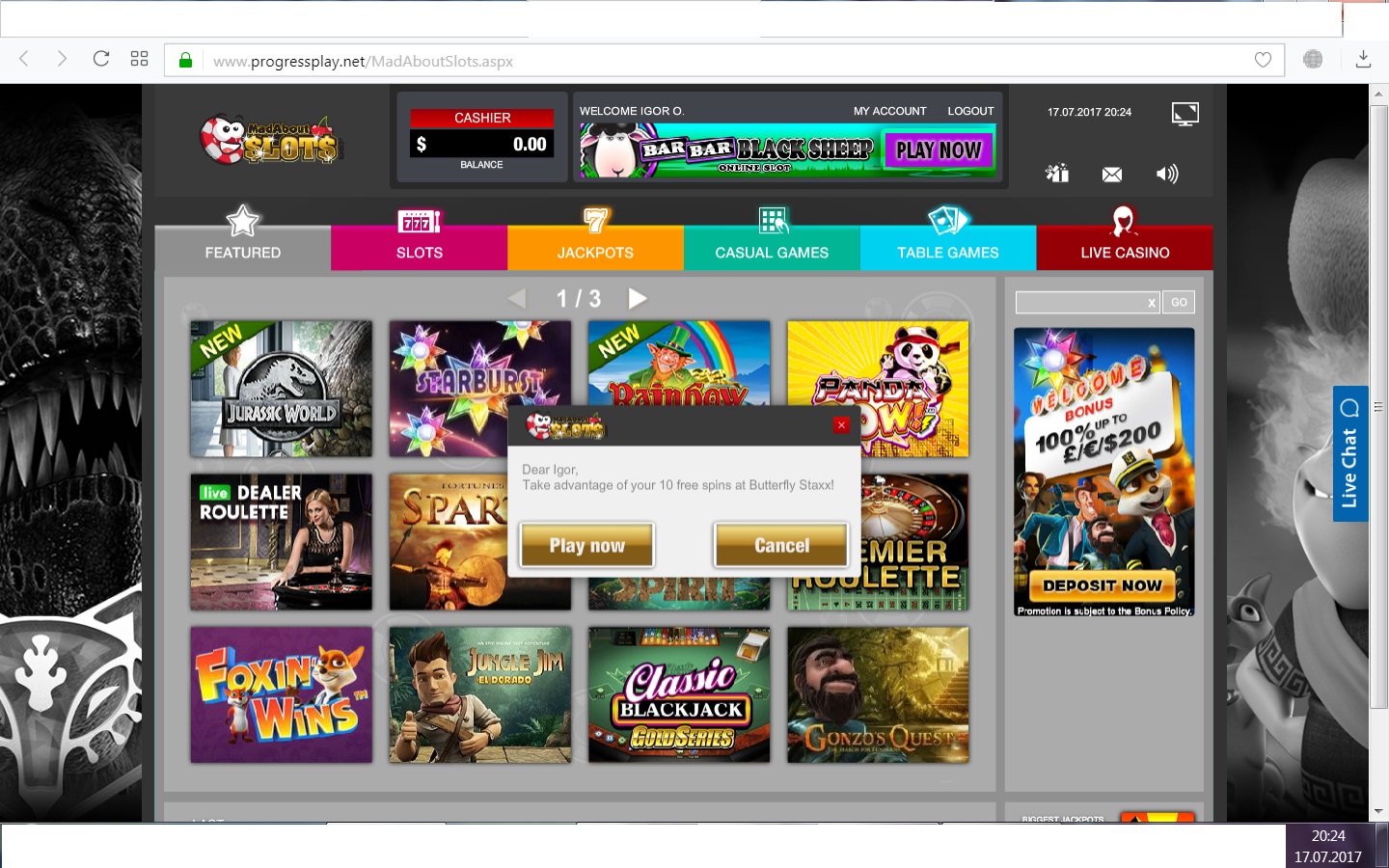Click Play Now on Black Sheep banner
1389x868 pixels.
(x=939, y=150)
